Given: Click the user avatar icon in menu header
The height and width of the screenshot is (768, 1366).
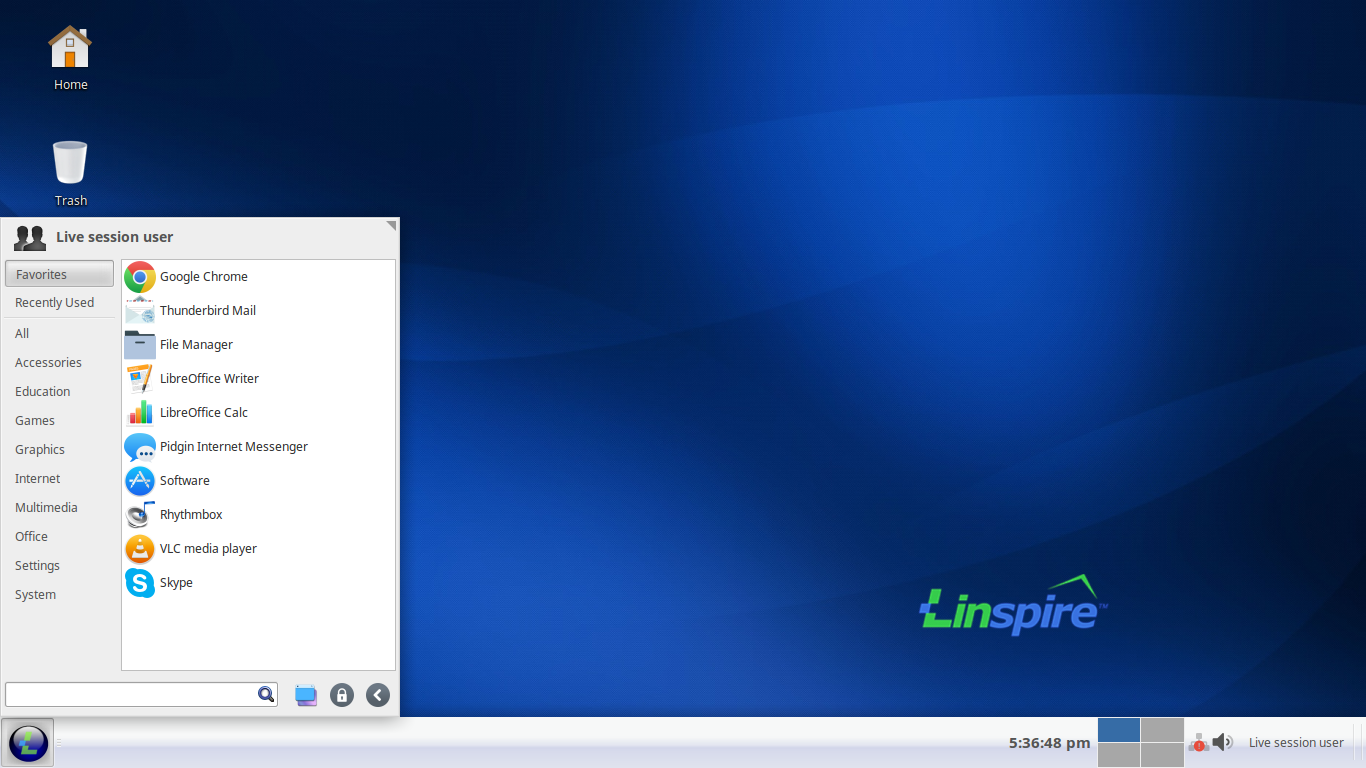Looking at the screenshot, I should 30,238.
